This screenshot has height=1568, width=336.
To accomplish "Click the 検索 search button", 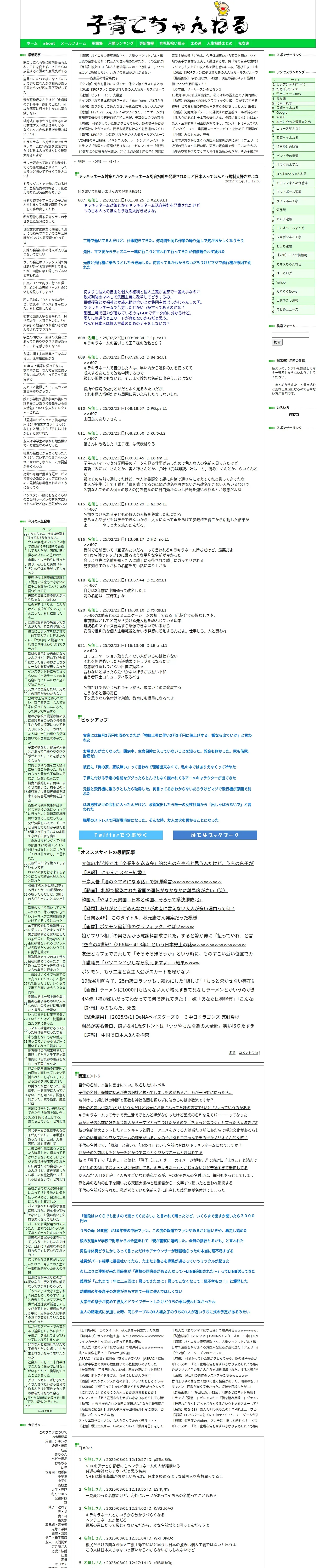I will click(x=277, y=343).
